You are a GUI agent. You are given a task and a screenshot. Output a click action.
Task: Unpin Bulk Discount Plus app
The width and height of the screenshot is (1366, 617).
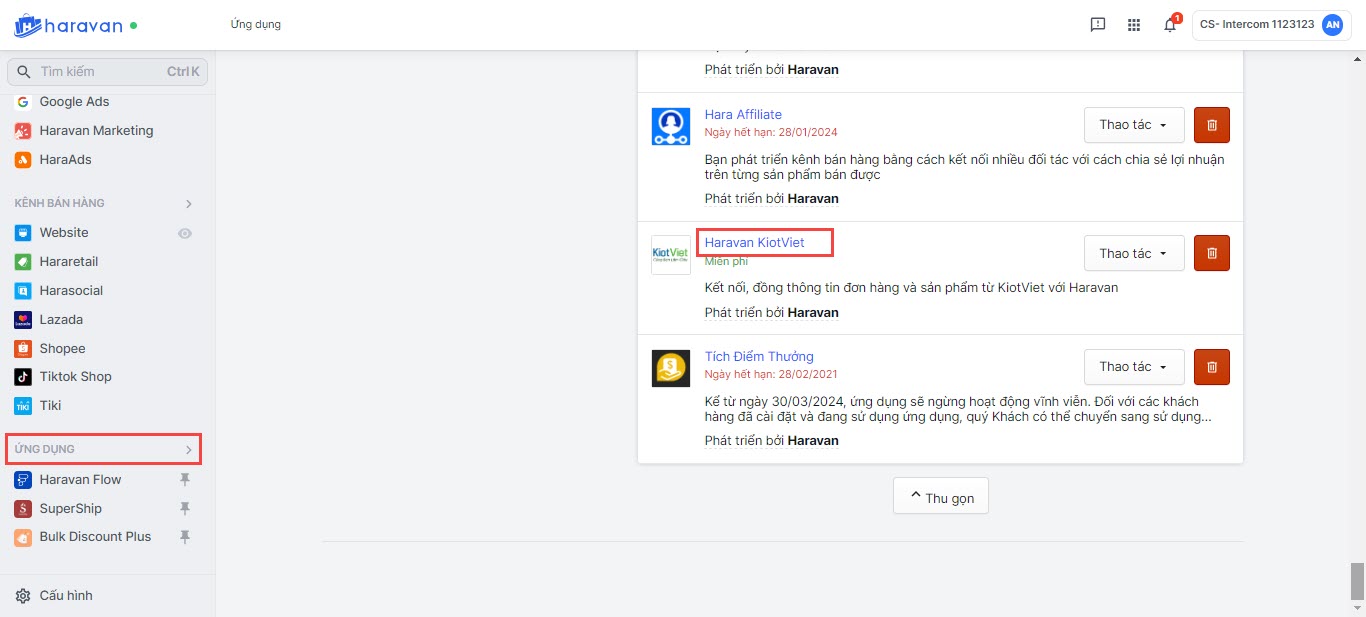(x=184, y=537)
